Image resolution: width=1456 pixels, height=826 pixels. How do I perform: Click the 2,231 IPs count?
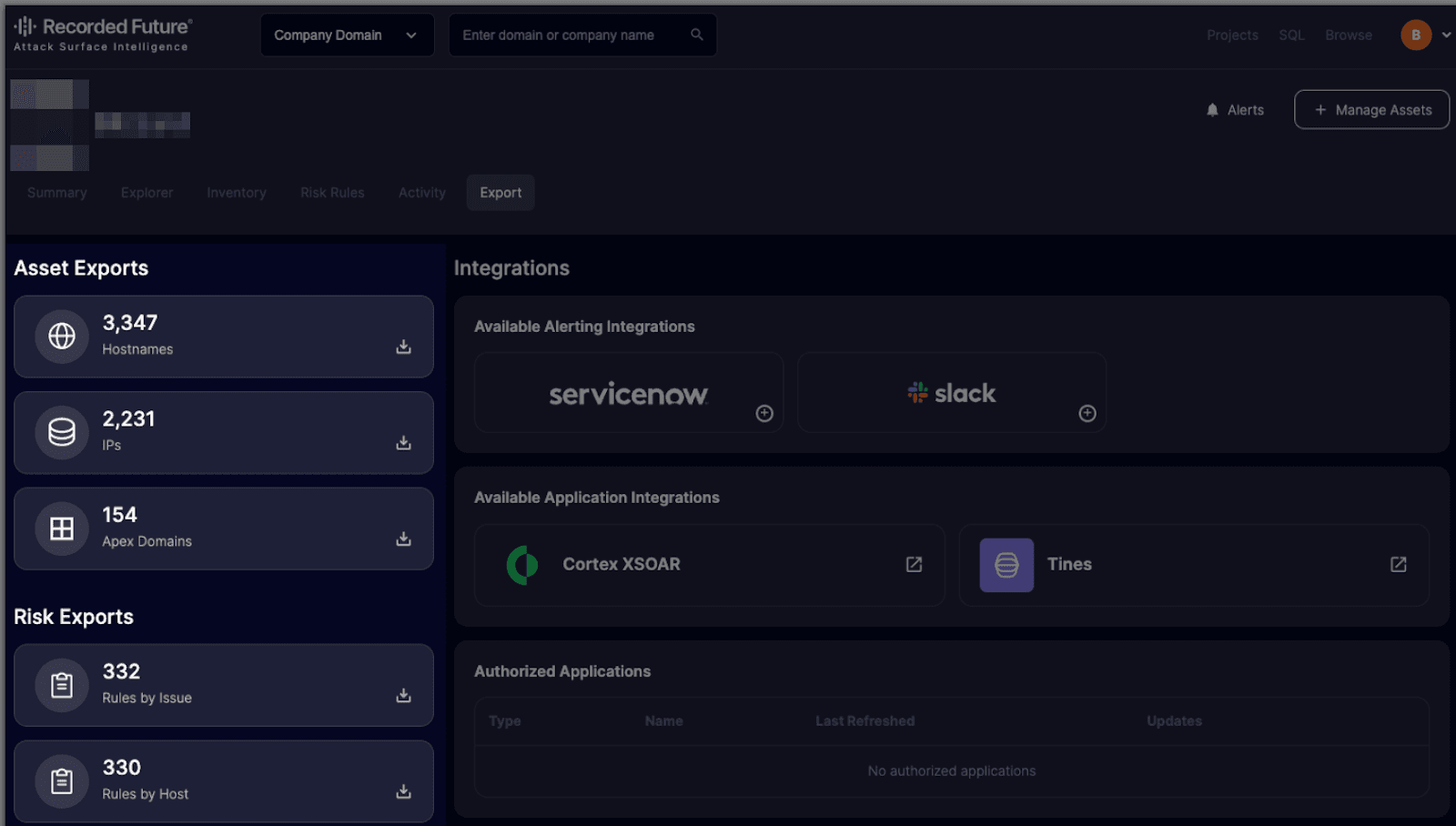pyautogui.click(x=128, y=418)
